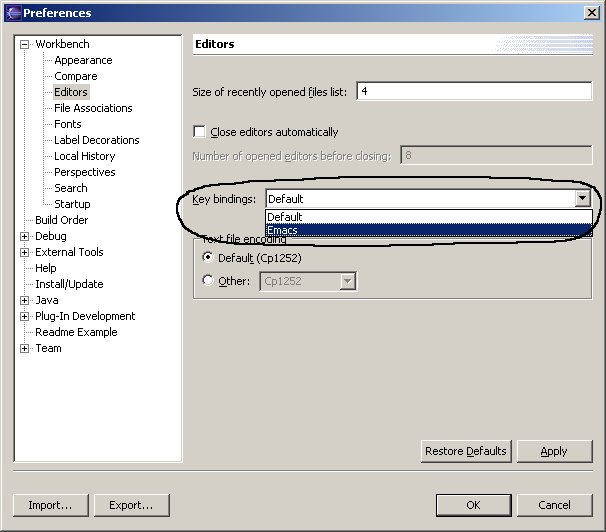Close the Preferences dialog window

tap(590, 13)
